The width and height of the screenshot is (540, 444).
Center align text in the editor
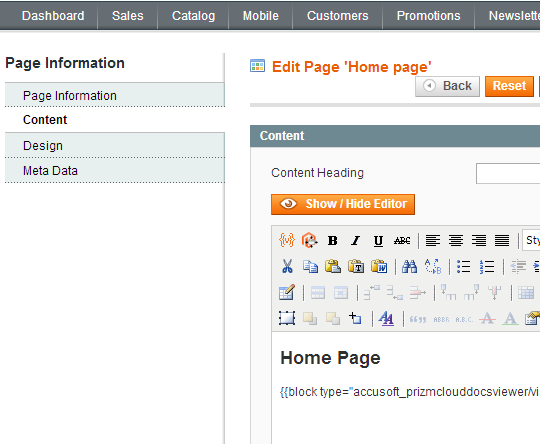tap(456, 240)
